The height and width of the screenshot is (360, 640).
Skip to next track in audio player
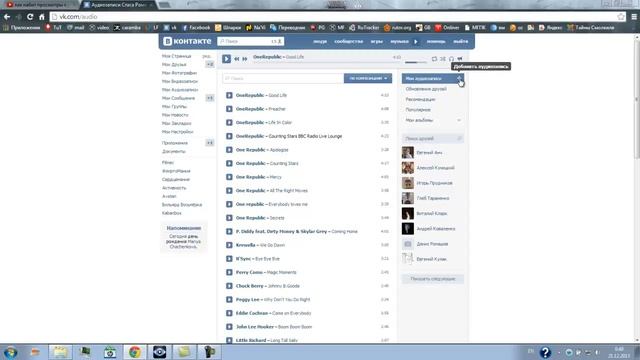point(245,59)
